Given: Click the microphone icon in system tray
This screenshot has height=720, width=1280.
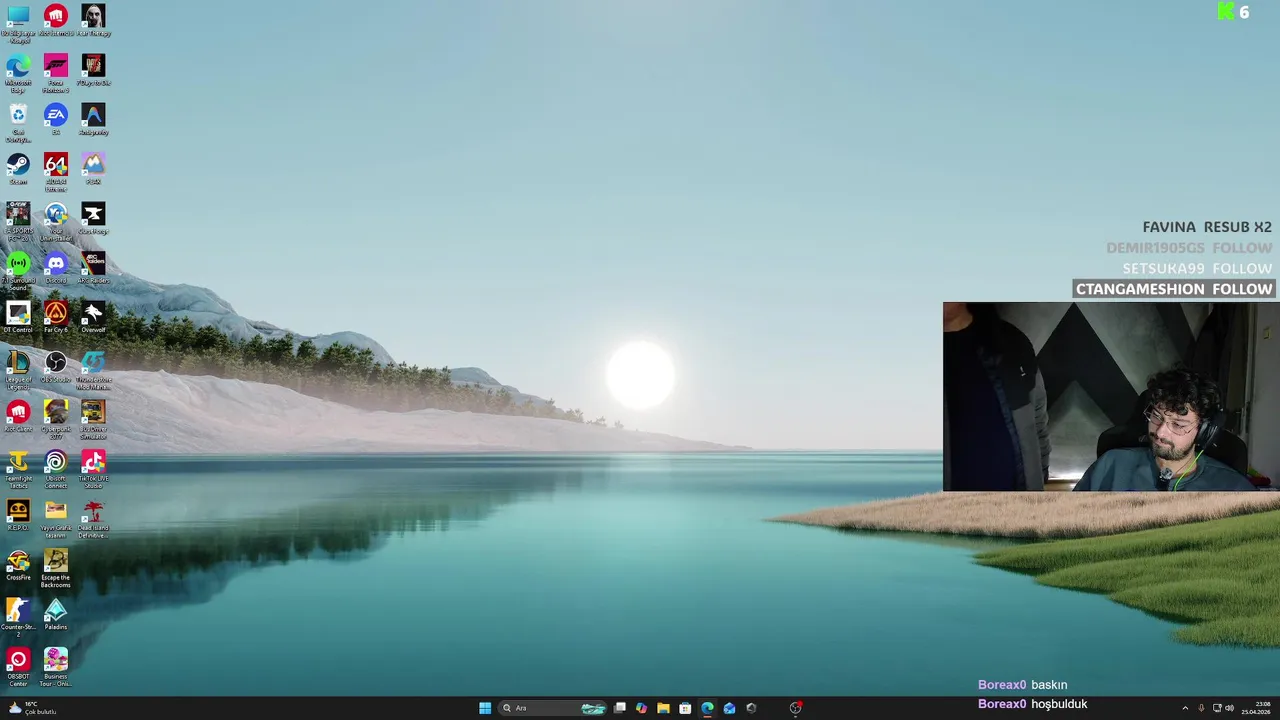Looking at the screenshot, I should [x=1201, y=708].
